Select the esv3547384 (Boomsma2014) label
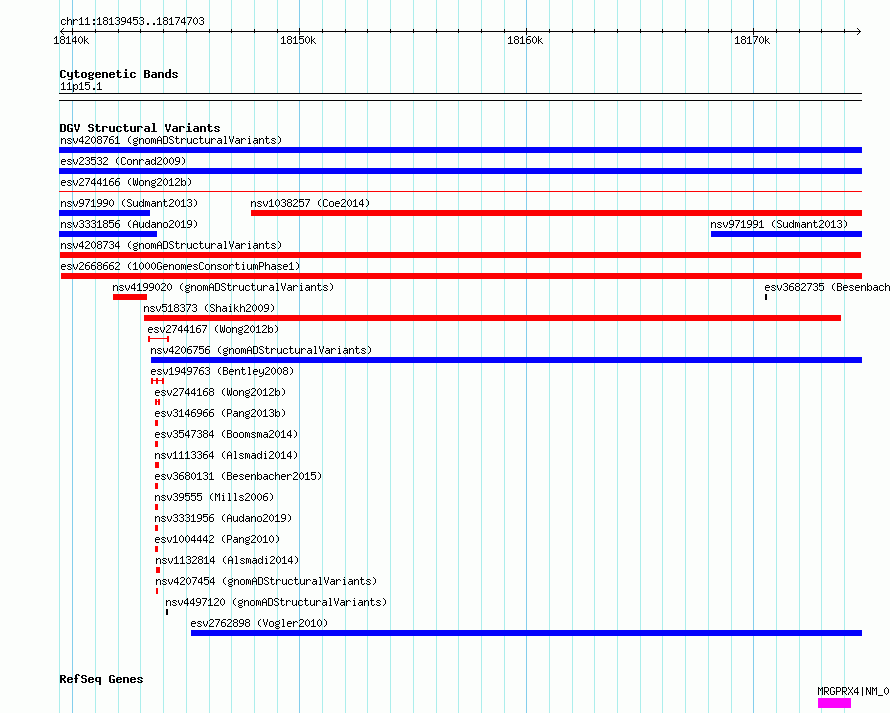 226,434
